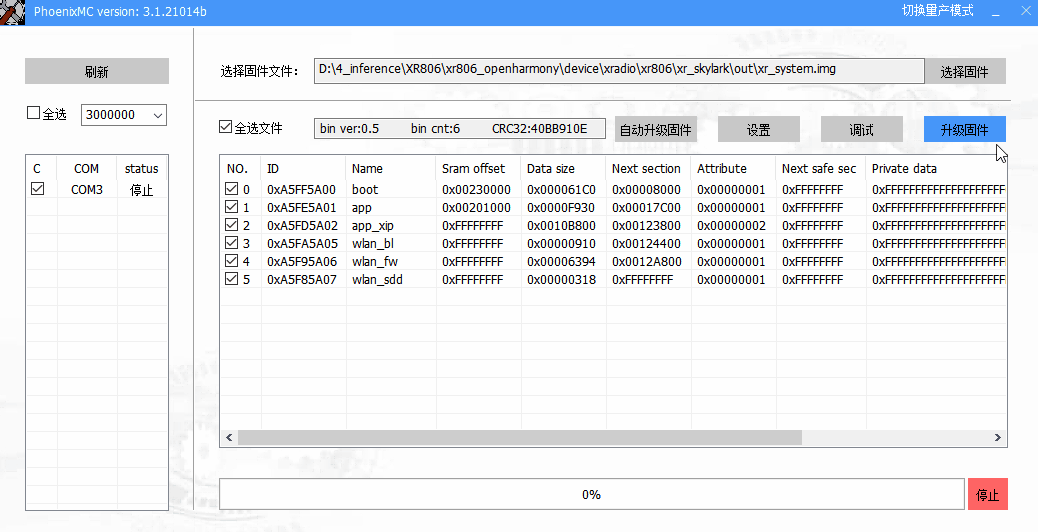Click the status column header in port list

142,169
